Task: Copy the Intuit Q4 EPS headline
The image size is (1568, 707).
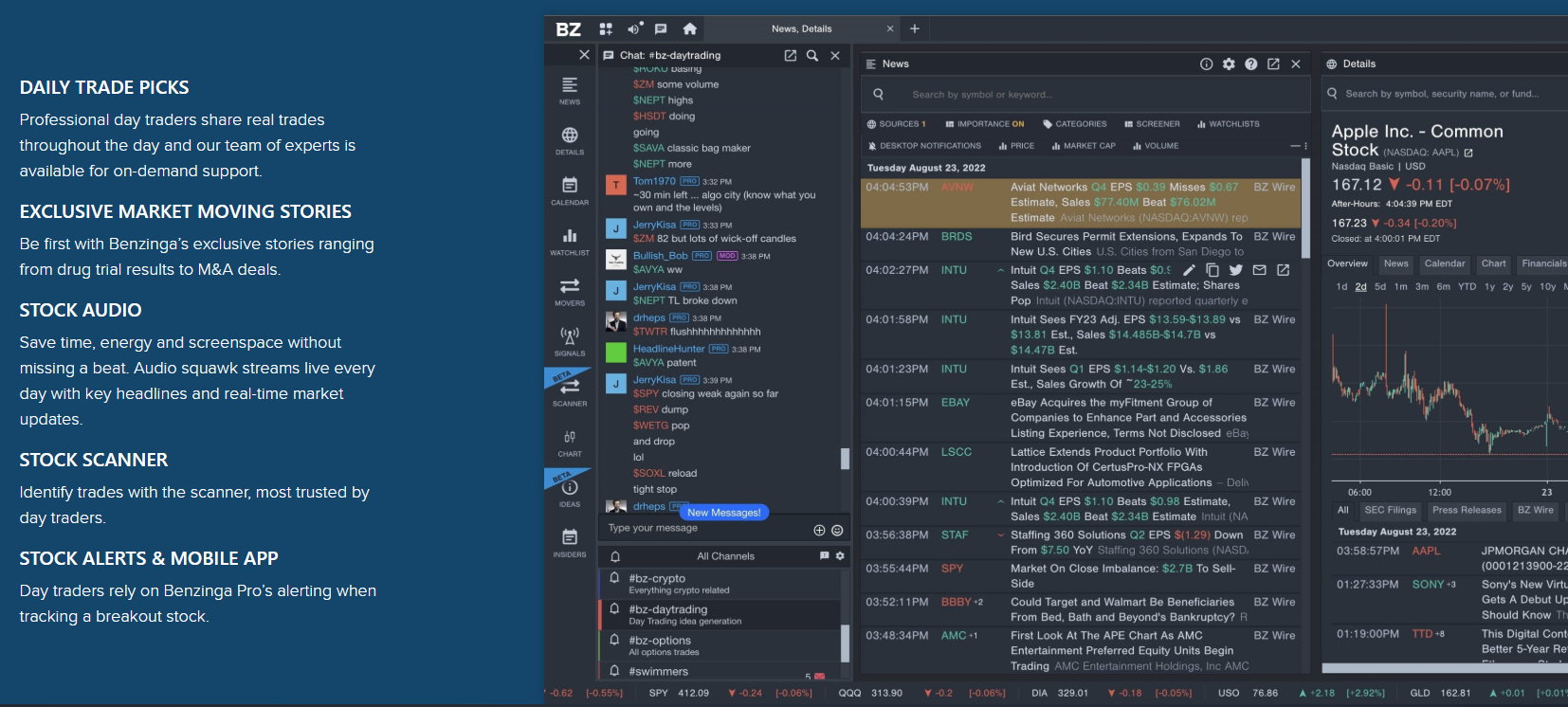Action: 1212,270
